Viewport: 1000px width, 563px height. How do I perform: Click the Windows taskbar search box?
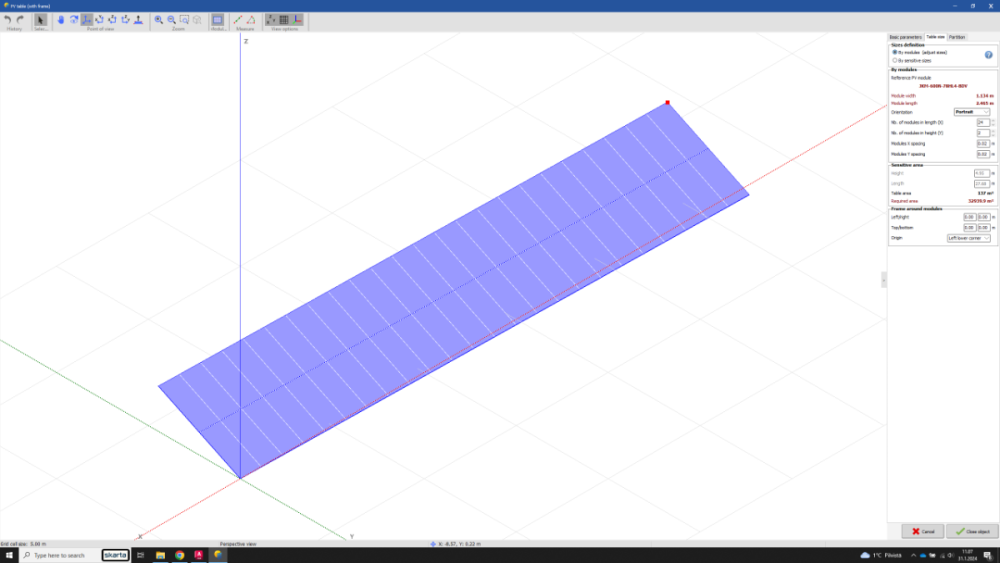click(x=60, y=555)
